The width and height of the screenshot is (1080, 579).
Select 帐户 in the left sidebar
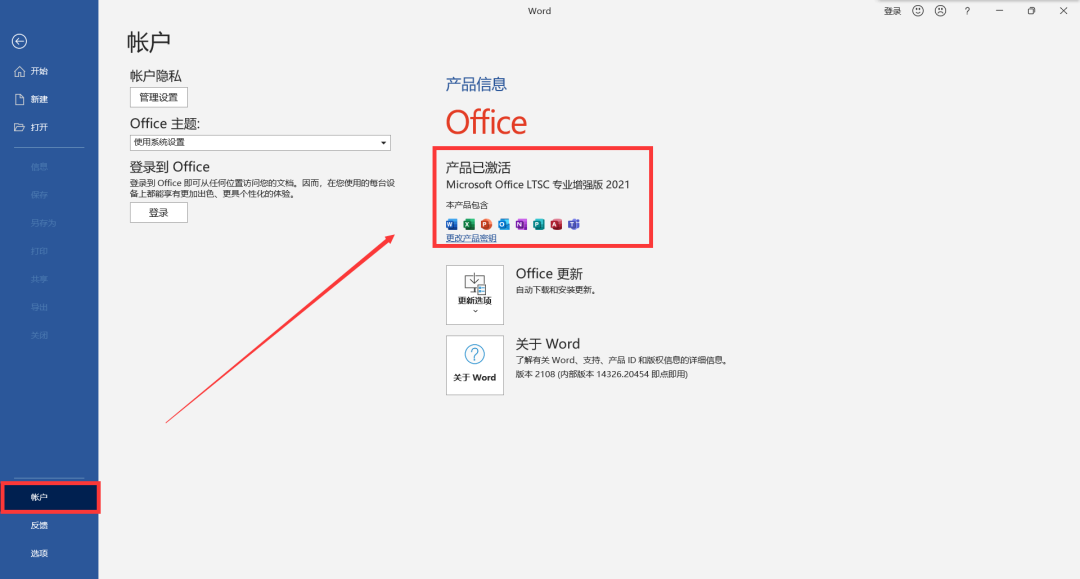[x=50, y=497]
